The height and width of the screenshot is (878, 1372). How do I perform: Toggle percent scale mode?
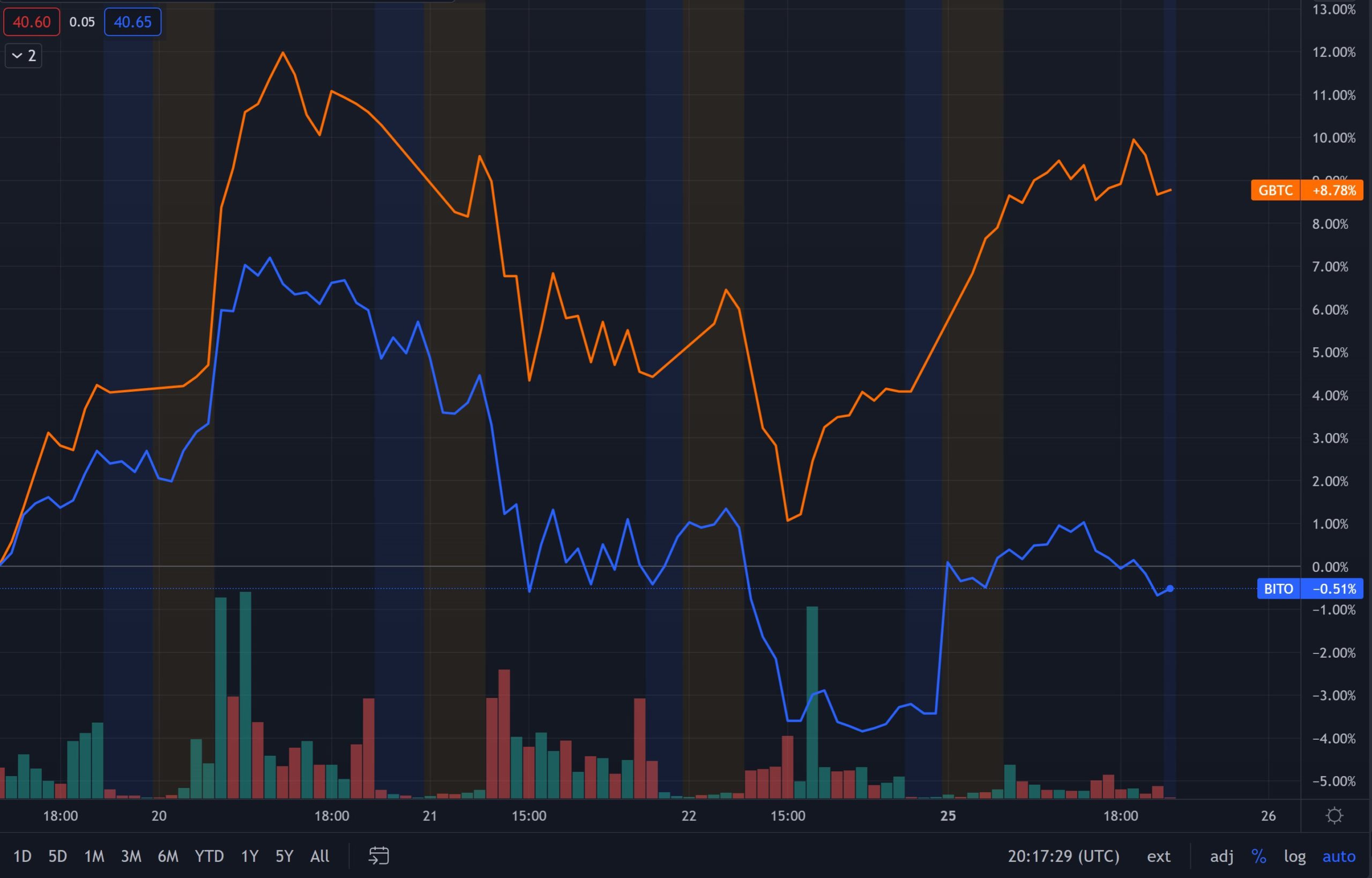(x=1258, y=856)
